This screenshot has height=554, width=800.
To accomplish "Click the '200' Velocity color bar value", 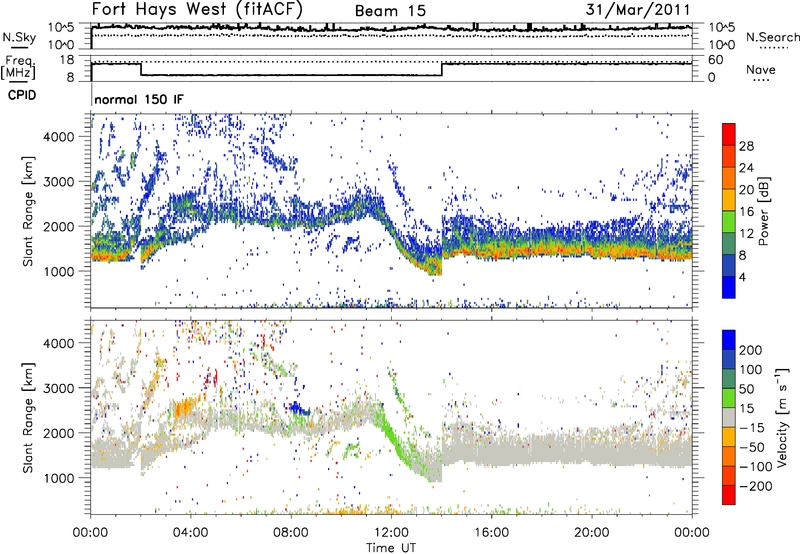I will click(751, 350).
